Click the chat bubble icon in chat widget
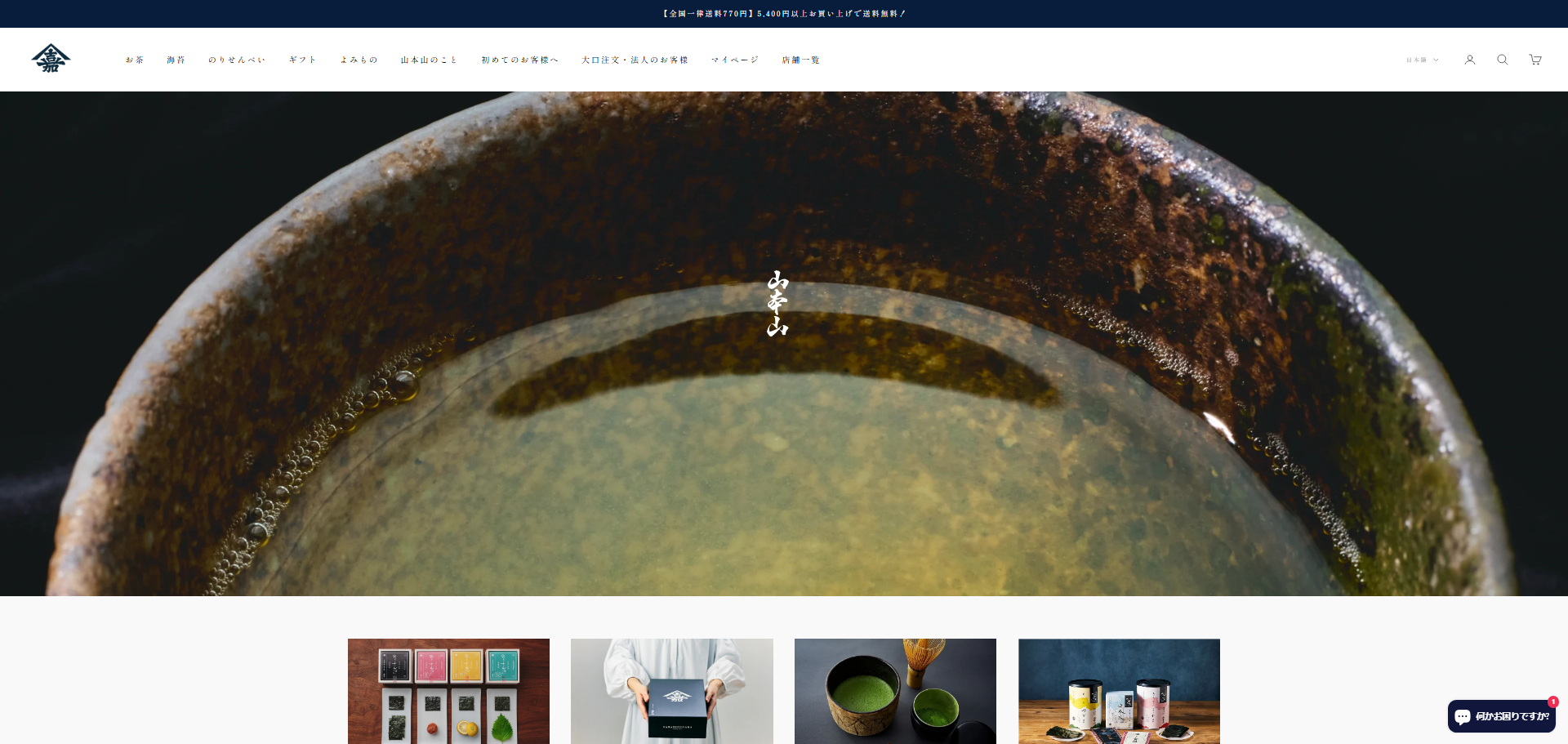Image resolution: width=1568 pixels, height=744 pixels. coord(1463,716)
